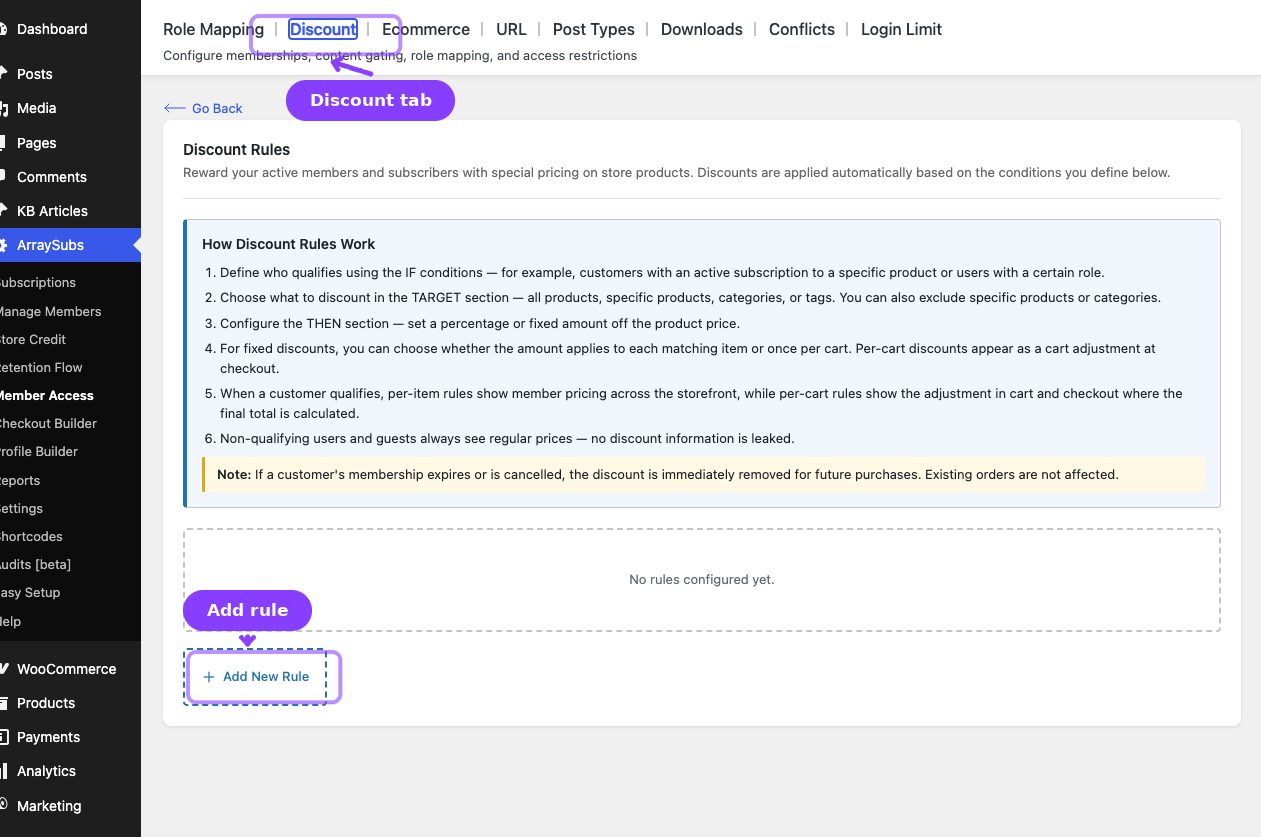The image size is (1261, 837).
Task: Select the Discount tab
Action: pos(323,29)
